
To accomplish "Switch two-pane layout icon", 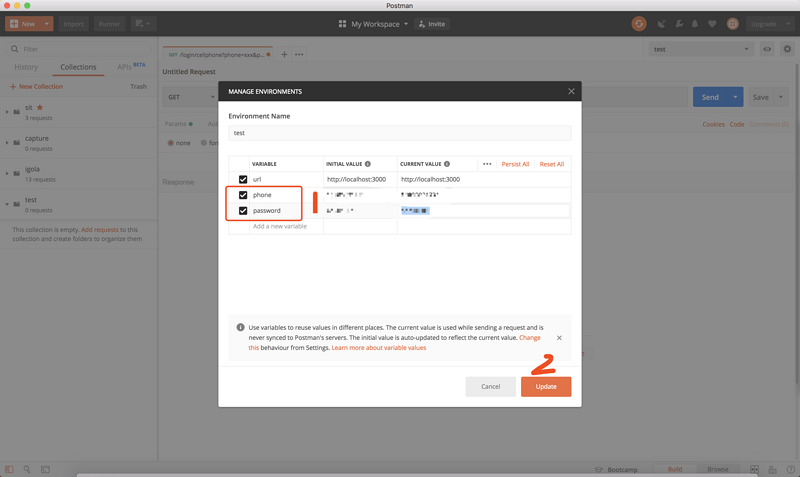I will (x=754, y=469).
